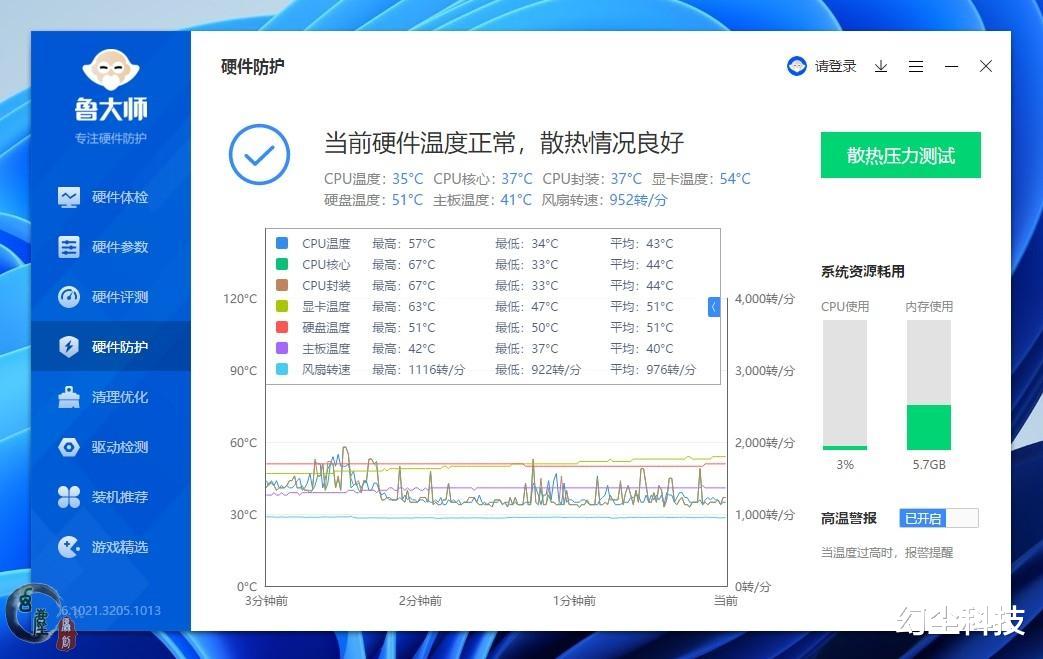Open the 硬件参数 sidebar icon
The height and width of the screenshot is (659, 1043).
(x=69, y=247)
